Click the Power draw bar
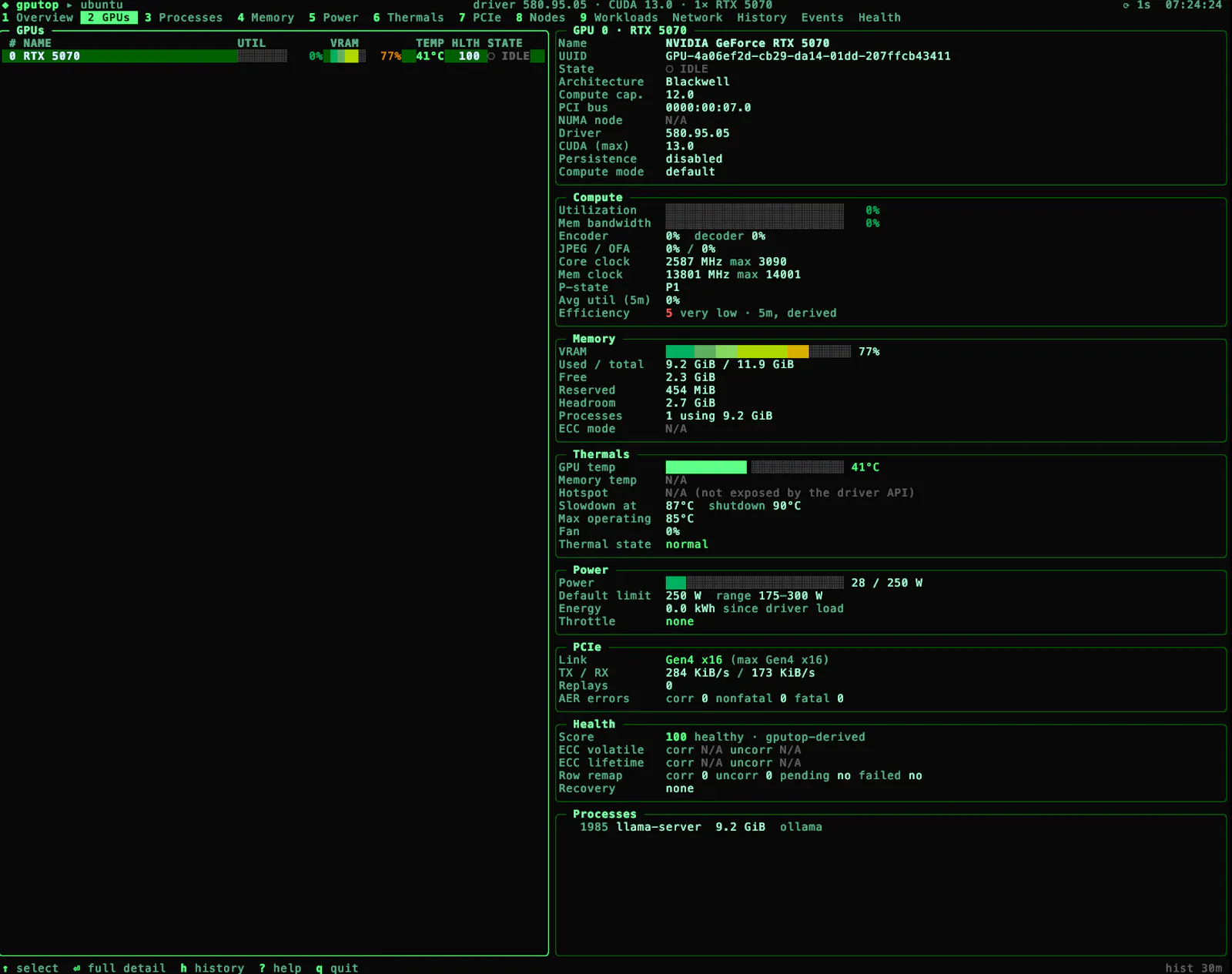Viewport: 1232px width, 974px height. (x=755, y=583)
